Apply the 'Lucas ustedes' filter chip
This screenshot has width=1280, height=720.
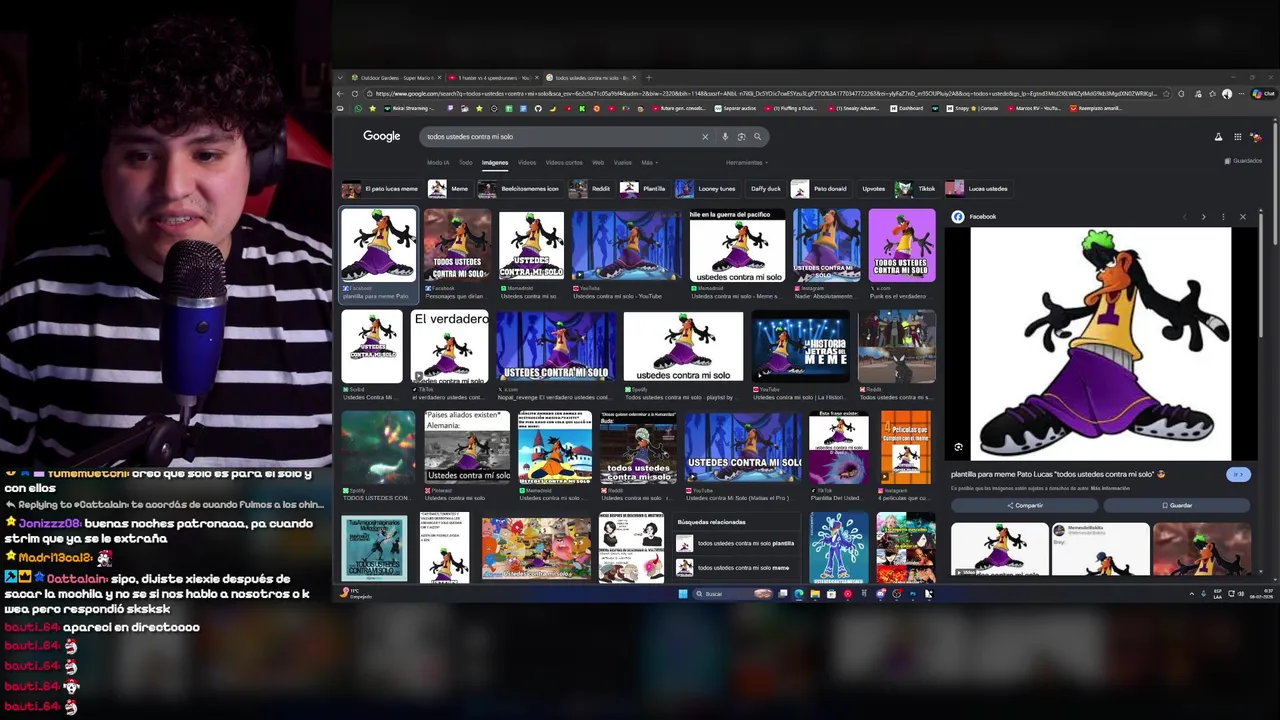(977, 189)
